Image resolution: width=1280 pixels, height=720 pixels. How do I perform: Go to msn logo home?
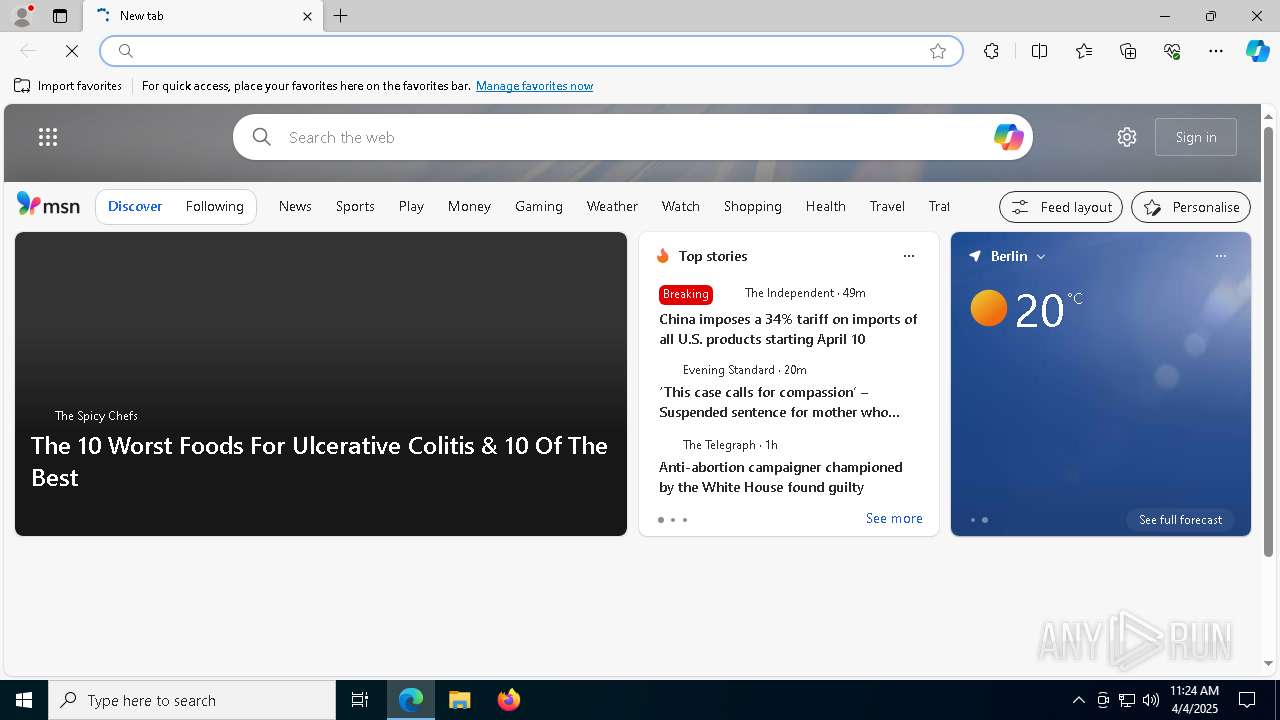pos(48,205)
